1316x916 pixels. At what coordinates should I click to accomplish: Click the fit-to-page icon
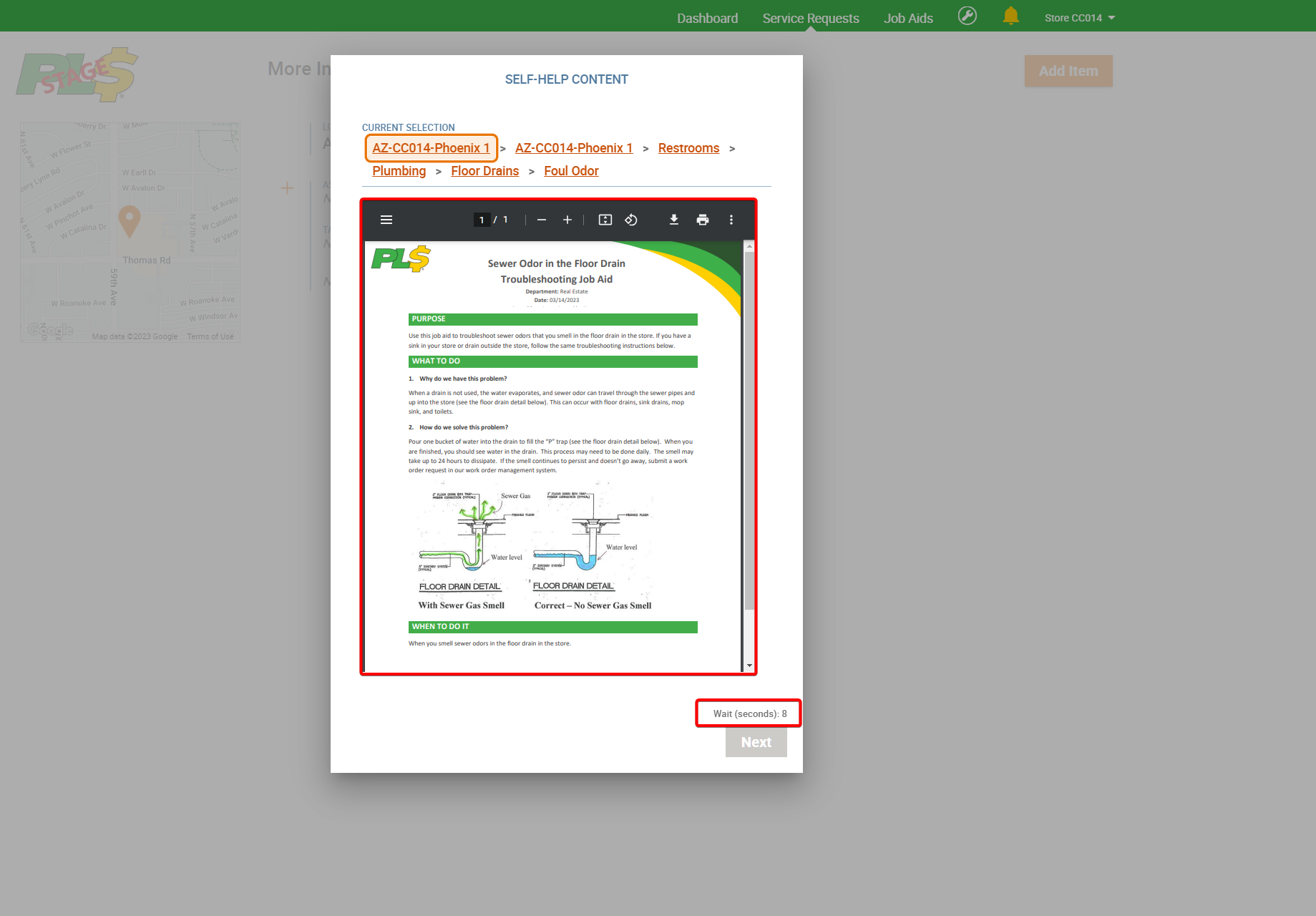pos(605,220)
